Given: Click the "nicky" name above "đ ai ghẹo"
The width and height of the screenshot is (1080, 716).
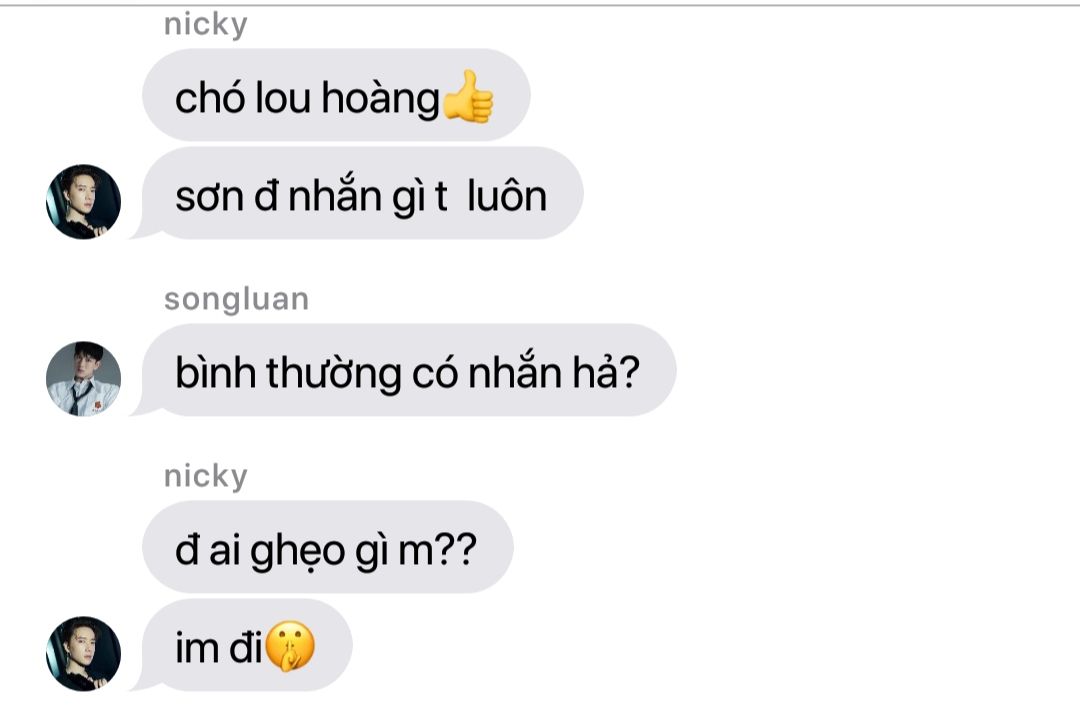Looking at the screenshot, I should (x=205, y=476).
